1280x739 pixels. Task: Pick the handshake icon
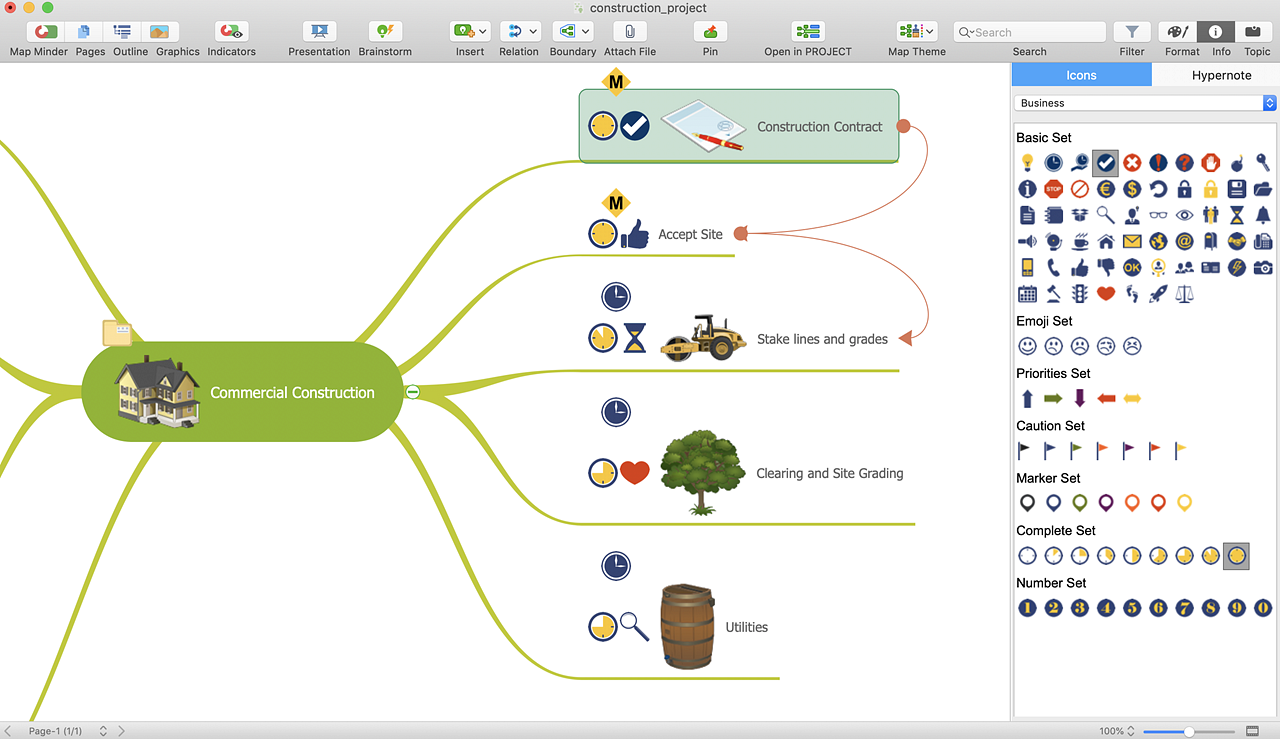coord(1237,241)
